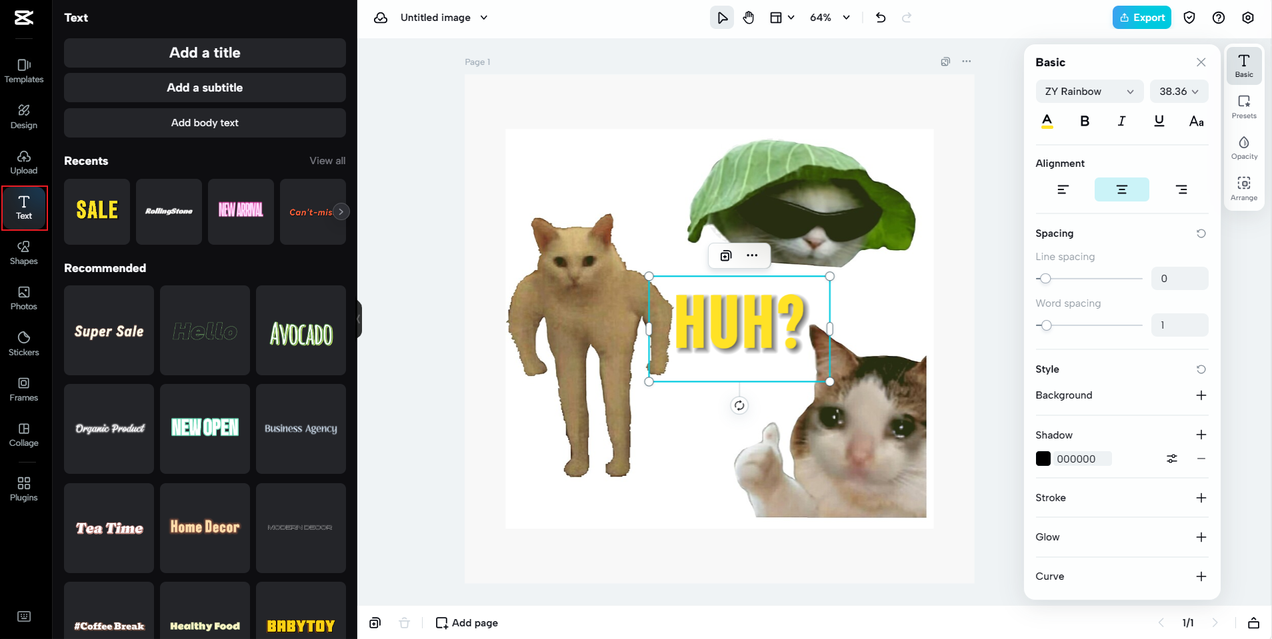Undo the last action
1272x639 pixels.
click(880, 18)
